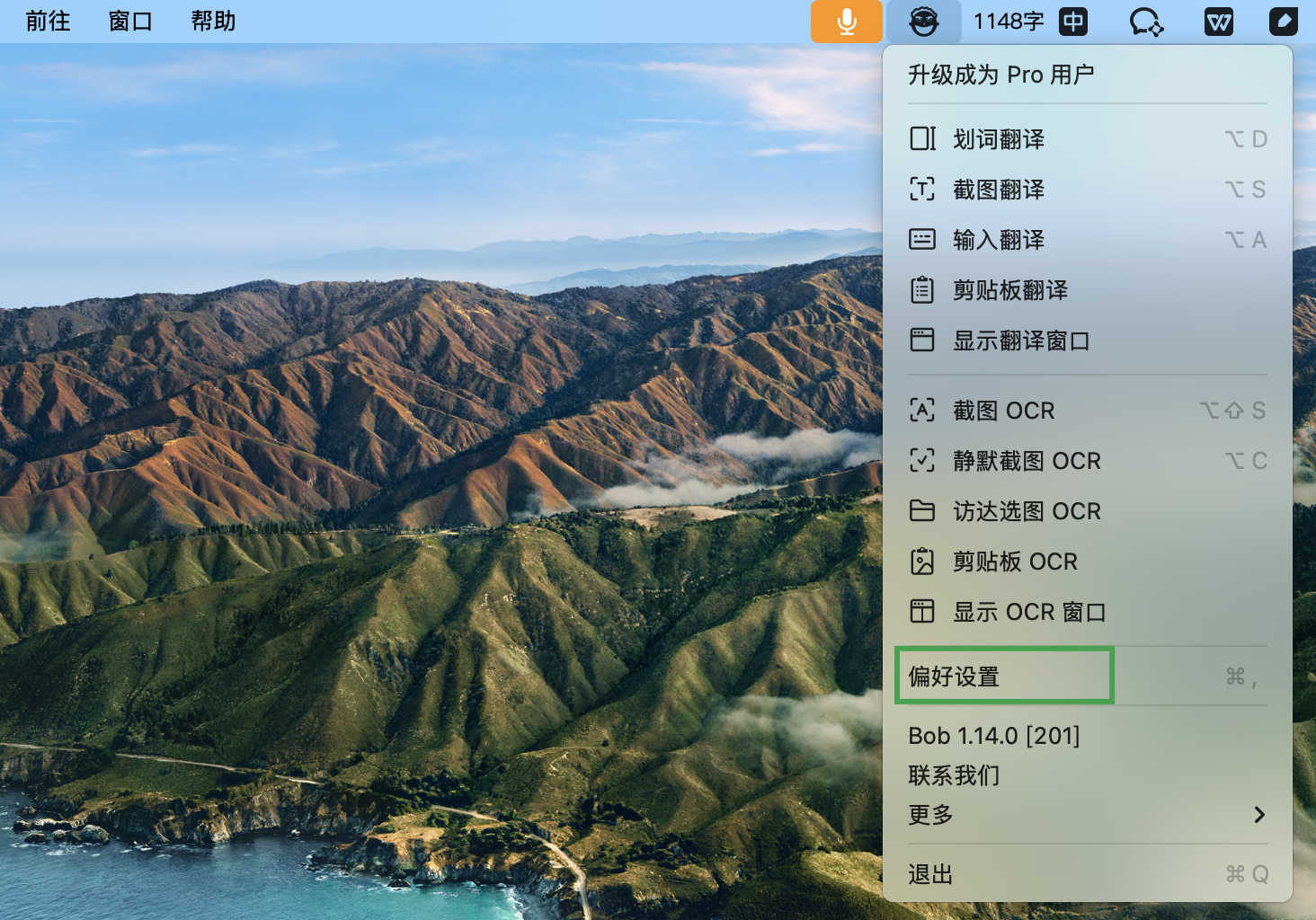Image resolution: width=1316 pixels, height=920 pixels.
Task: Click the 剪贴板翻译 clipboard icon
Action: tap(922, 289)
